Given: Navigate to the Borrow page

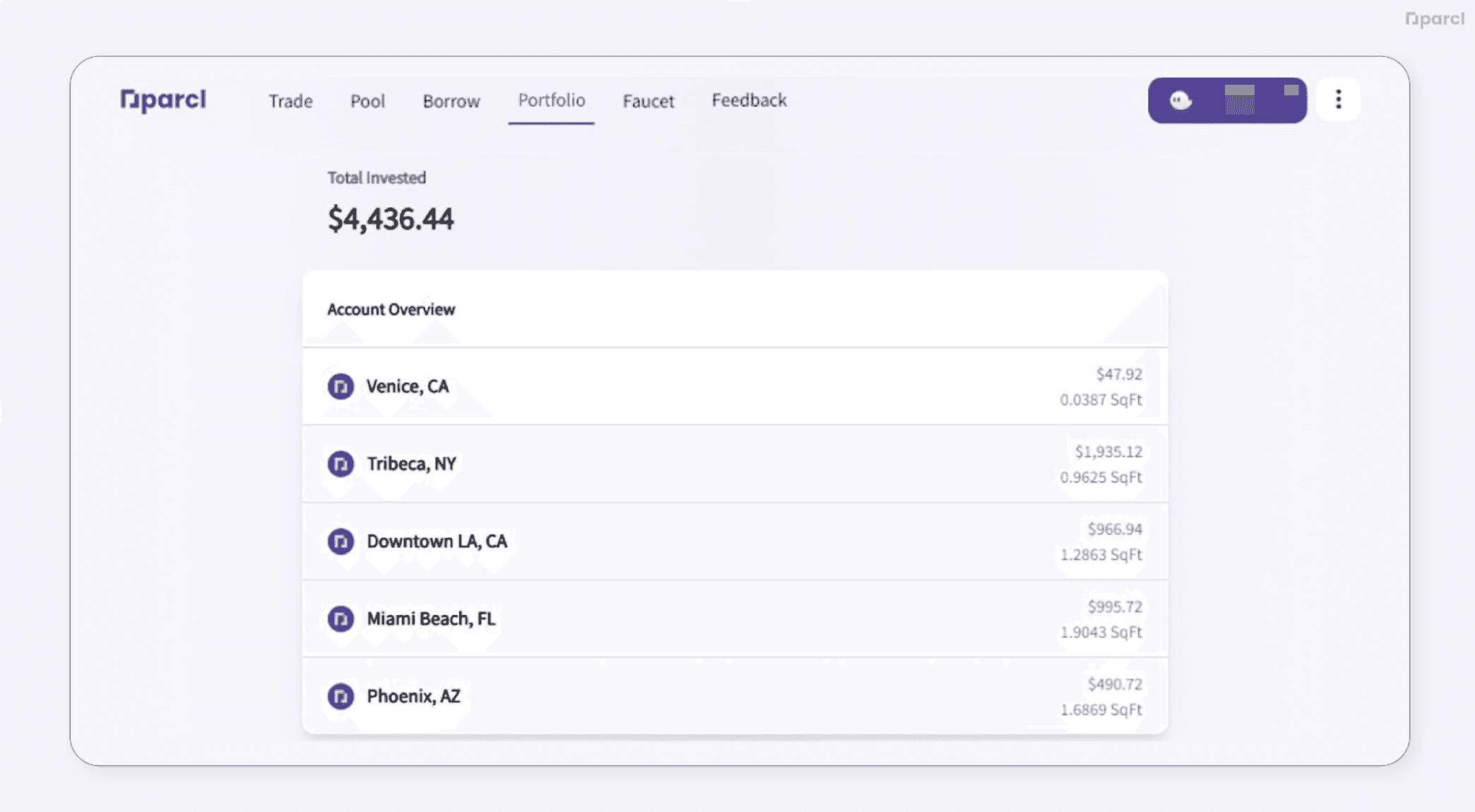Looking at the screenshot, I should (x=451, y=101).
